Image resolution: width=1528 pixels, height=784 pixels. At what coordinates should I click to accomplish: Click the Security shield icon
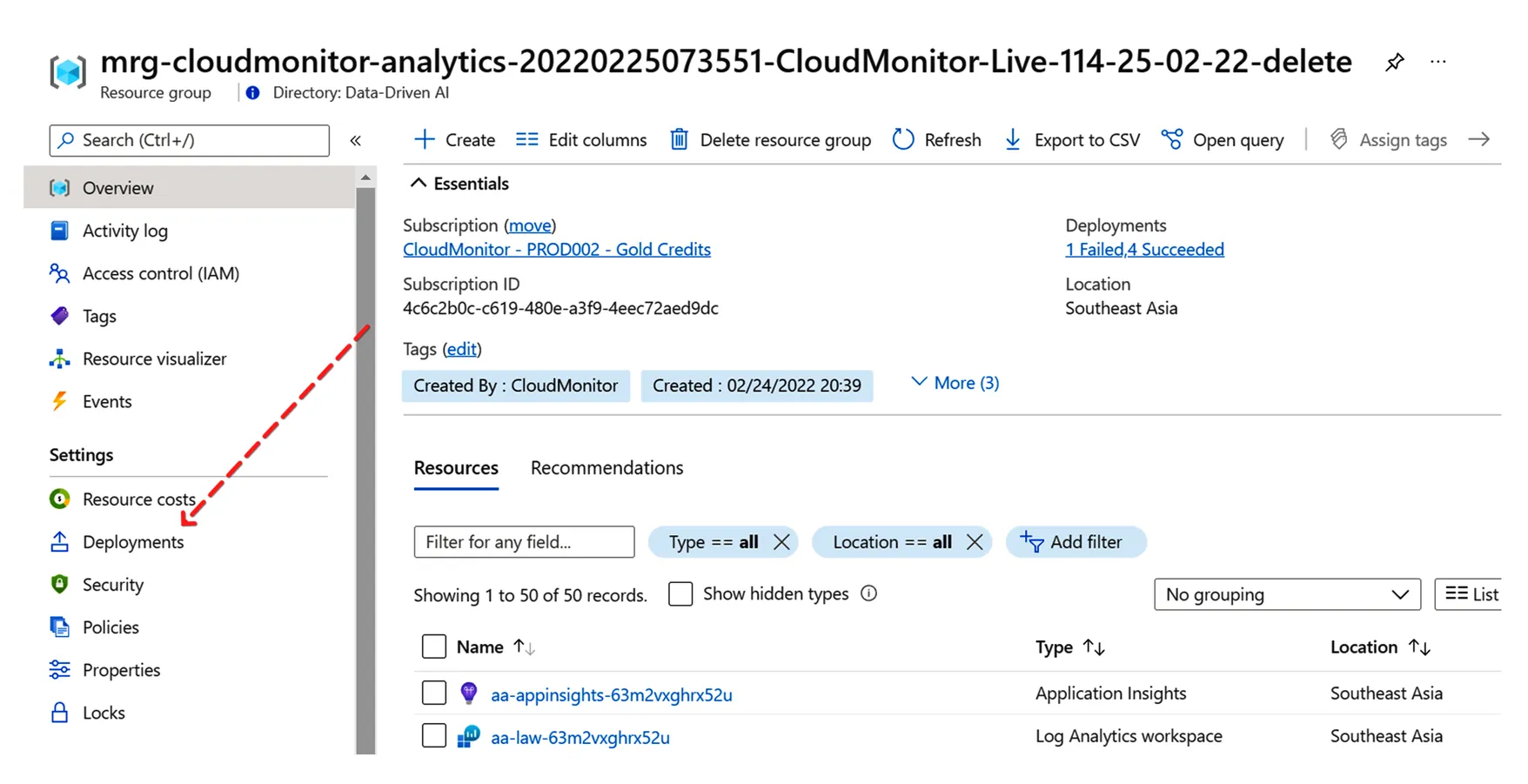(59, 584)
